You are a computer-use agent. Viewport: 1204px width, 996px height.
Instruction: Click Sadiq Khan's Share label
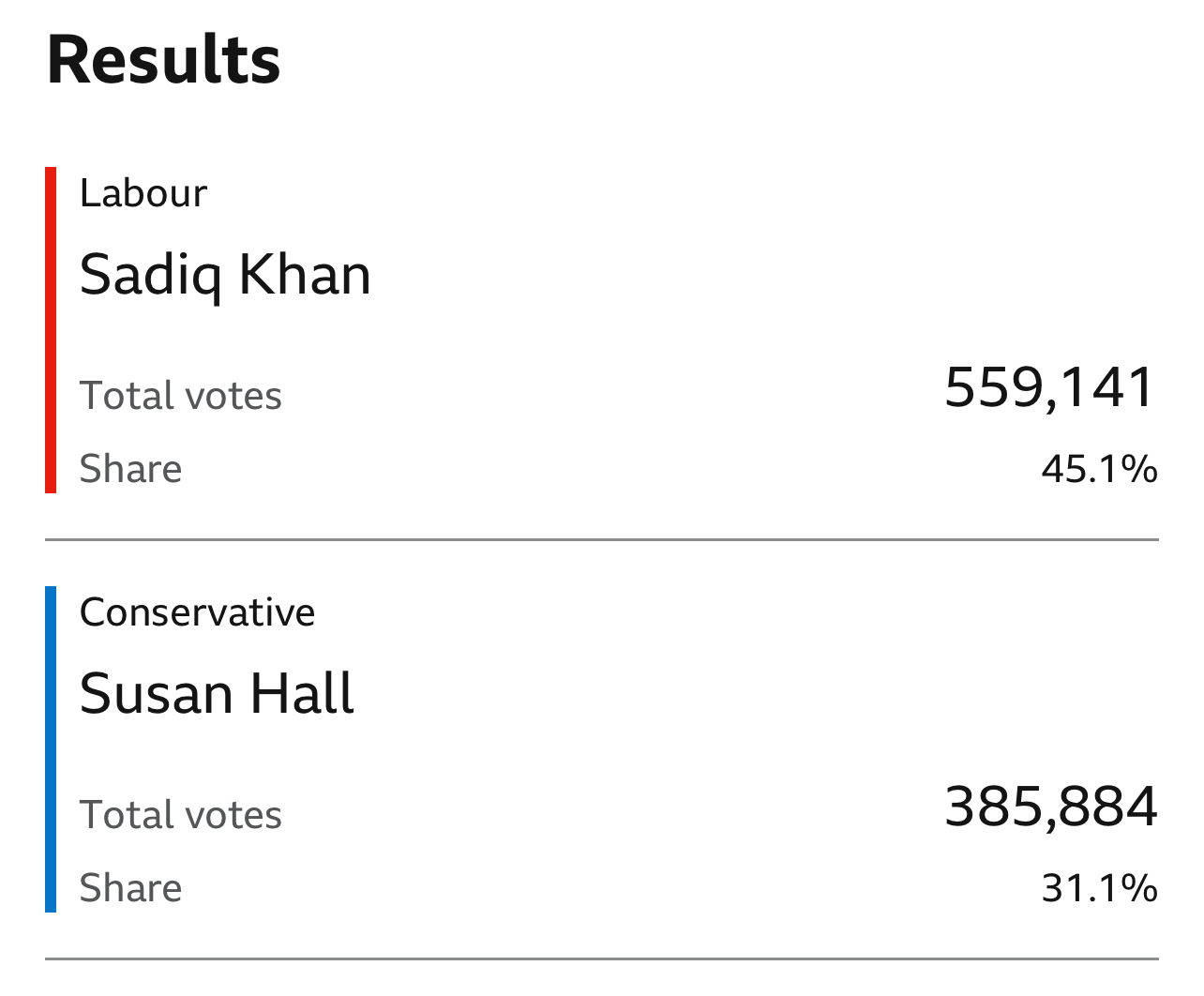[131, 469]
